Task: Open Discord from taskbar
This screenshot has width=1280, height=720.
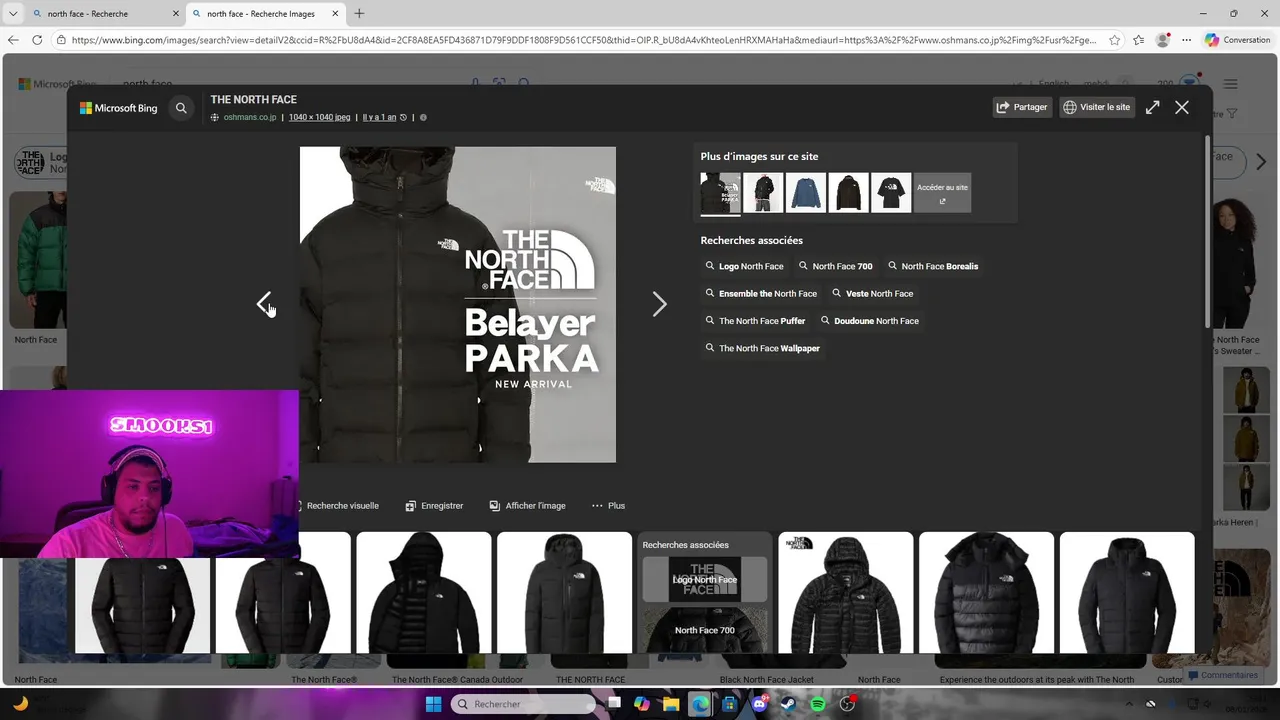Action: (x=759, y=704)
